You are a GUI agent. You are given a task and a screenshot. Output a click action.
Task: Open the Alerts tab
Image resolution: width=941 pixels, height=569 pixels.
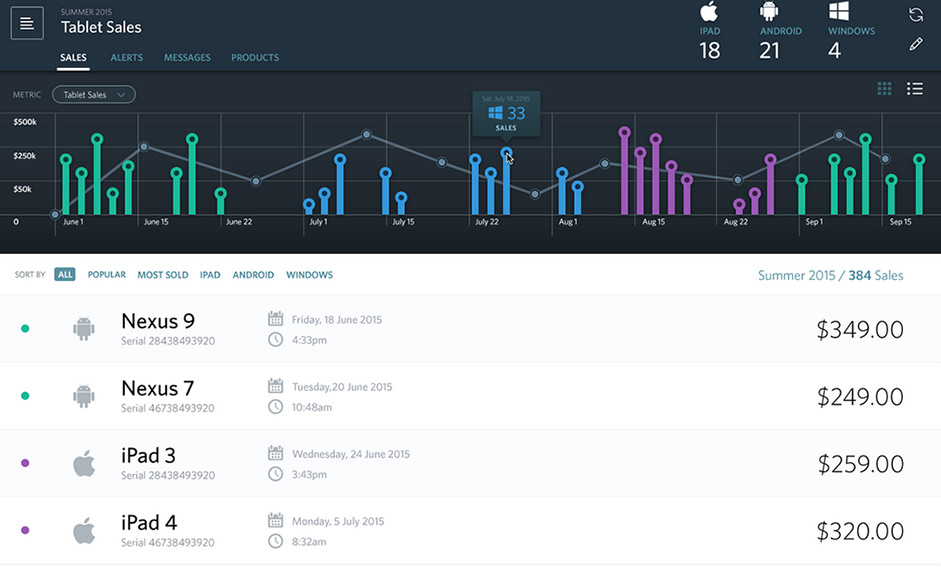pyautogui.click(x=127, y=58)
